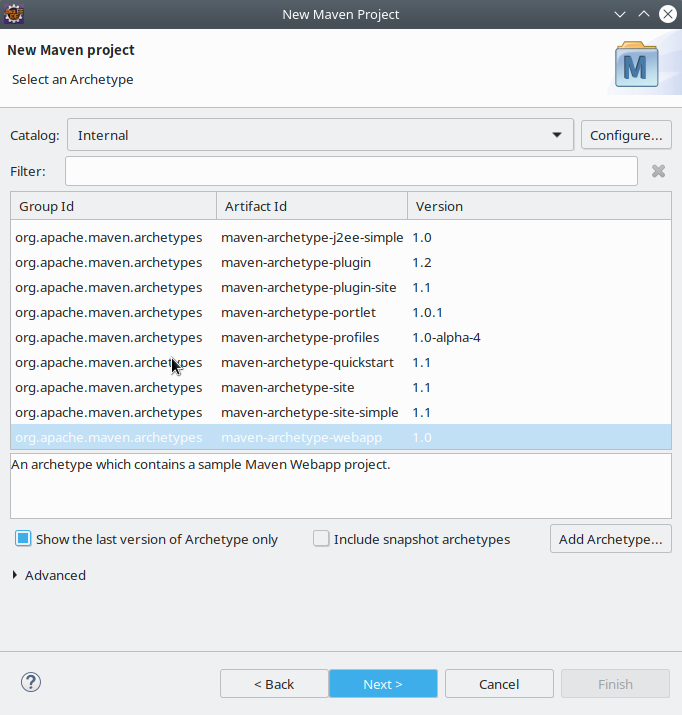
Task: Minimize dialog with the down chevron icon
Action: (x=620, y=14)
